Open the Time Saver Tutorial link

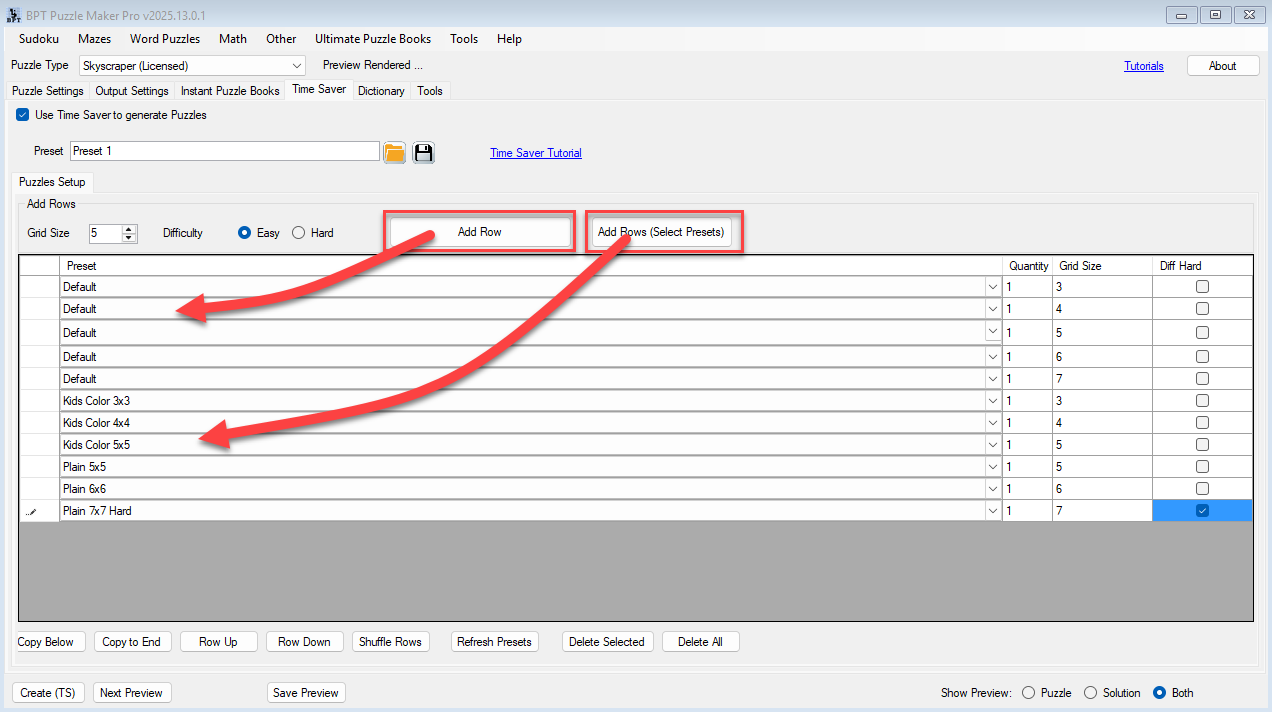(x=535, y=153)
